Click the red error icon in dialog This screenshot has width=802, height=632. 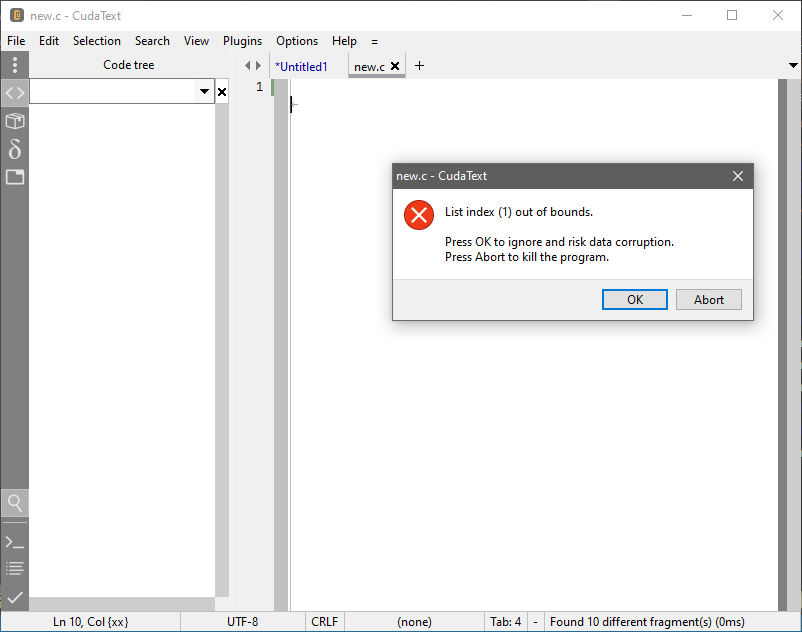pos(419,215)
